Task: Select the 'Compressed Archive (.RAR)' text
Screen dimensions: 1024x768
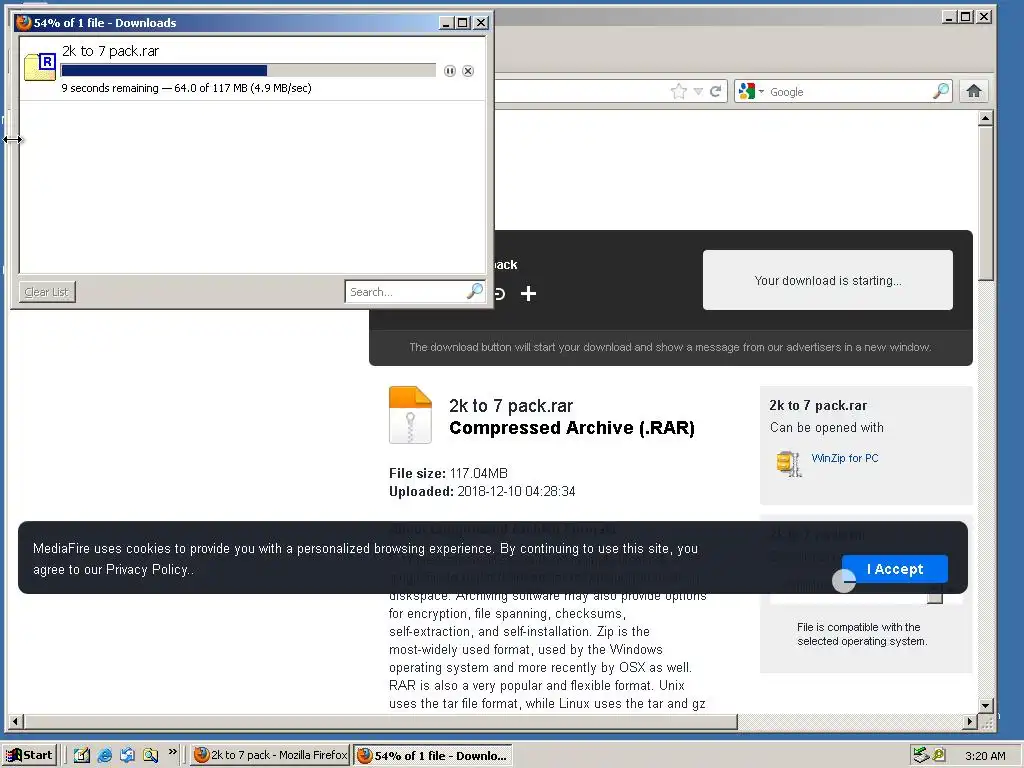Action: (571, 428)
